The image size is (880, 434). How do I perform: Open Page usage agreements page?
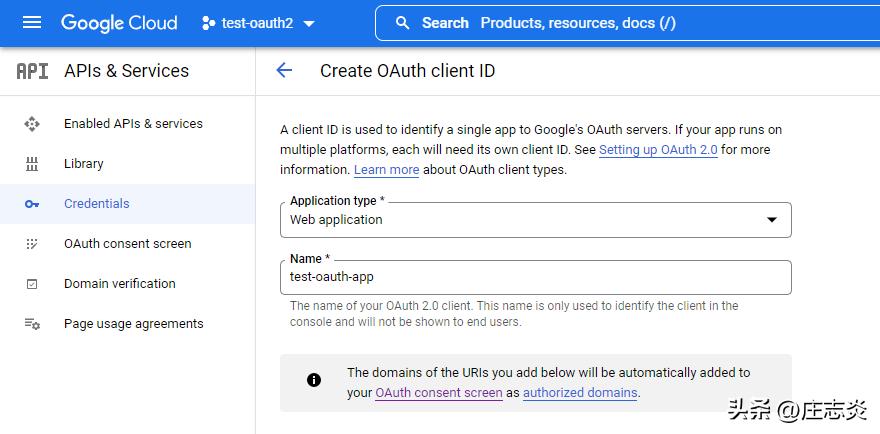(127, 324)
